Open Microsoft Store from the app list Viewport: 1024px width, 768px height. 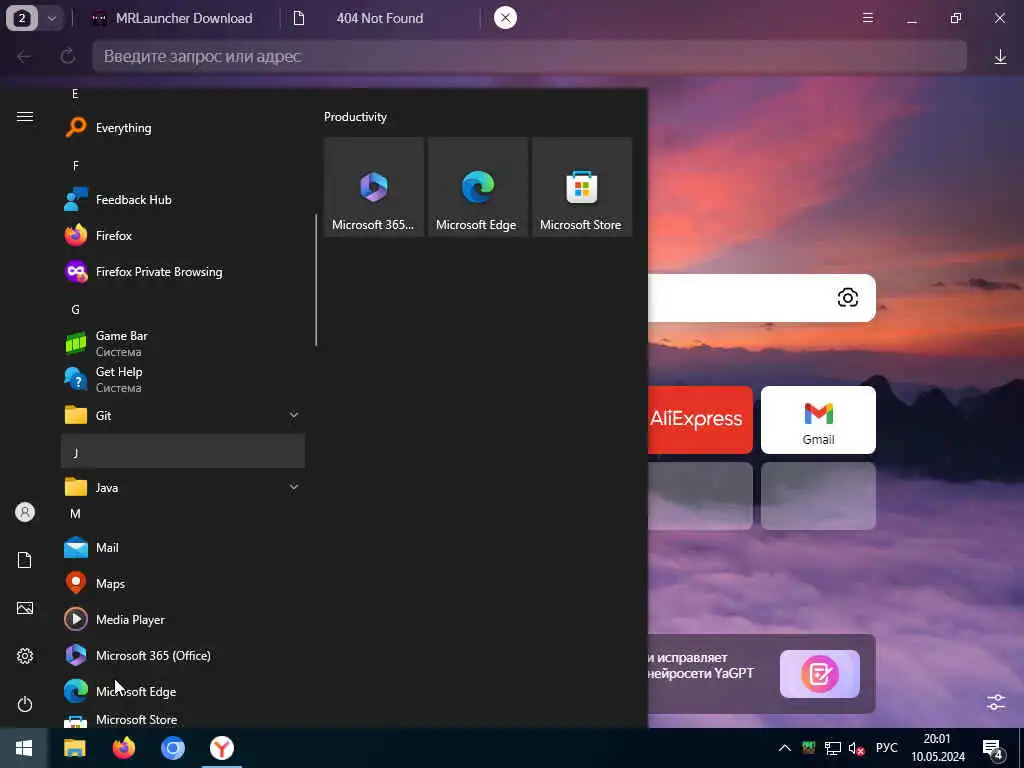click(183, 719)
